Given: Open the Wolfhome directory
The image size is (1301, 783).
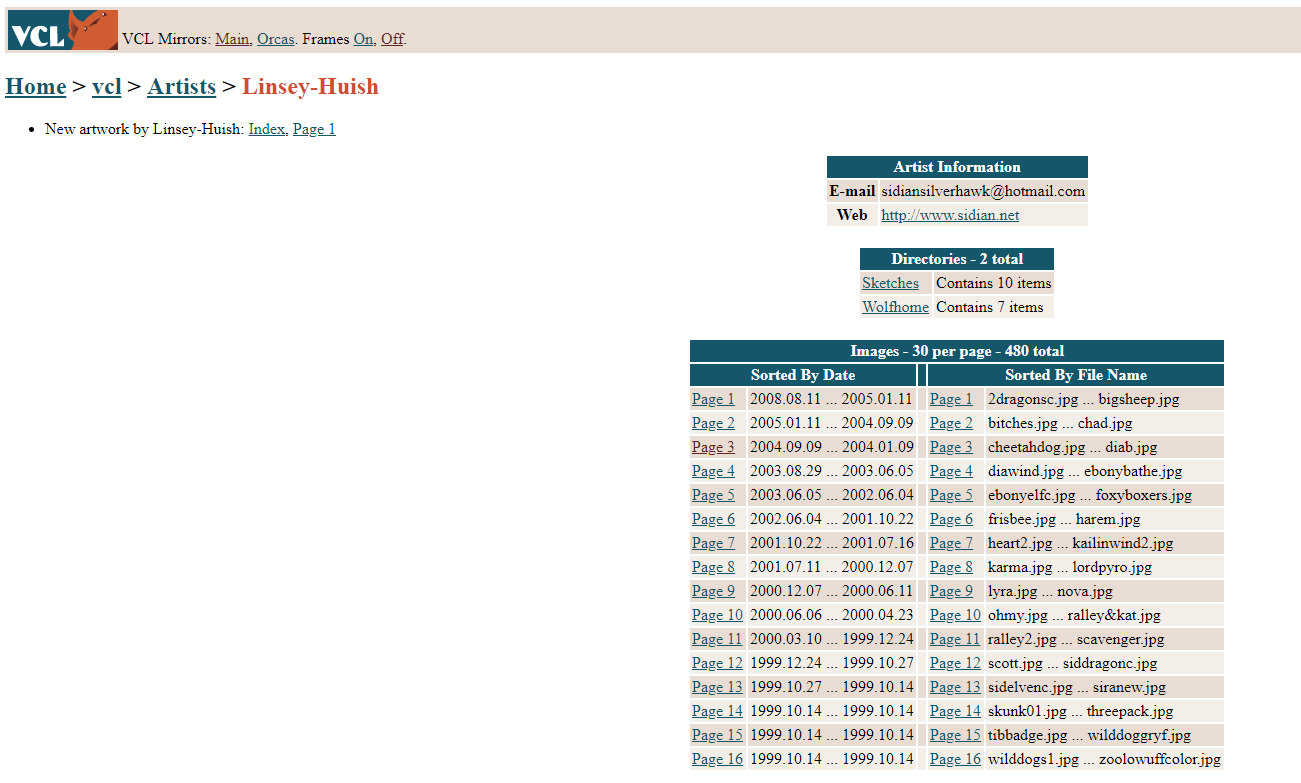Looking at the screenshot, I should [x=895, y=307].
